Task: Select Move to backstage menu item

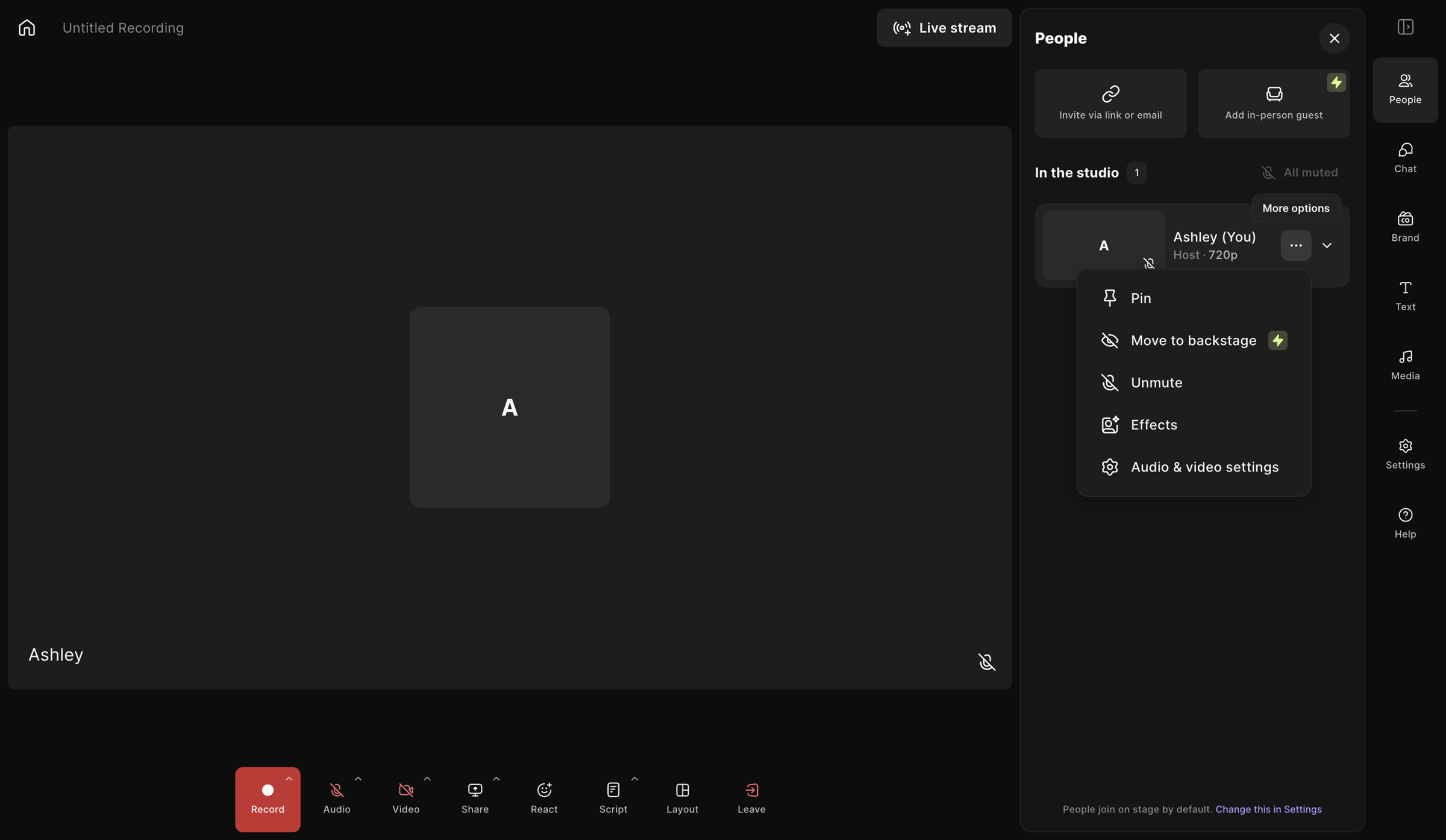Action: tap(1193, 340)
